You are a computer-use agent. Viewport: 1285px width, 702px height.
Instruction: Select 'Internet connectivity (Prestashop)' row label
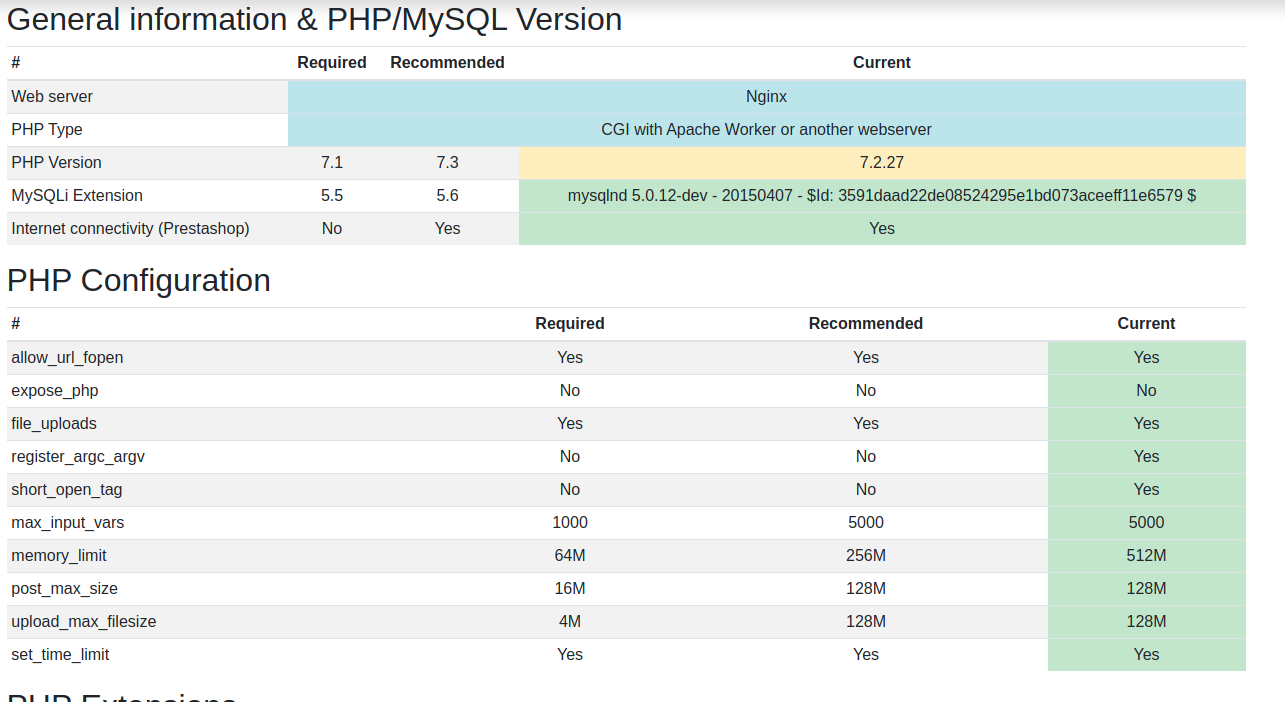click(x=130, y=229)
